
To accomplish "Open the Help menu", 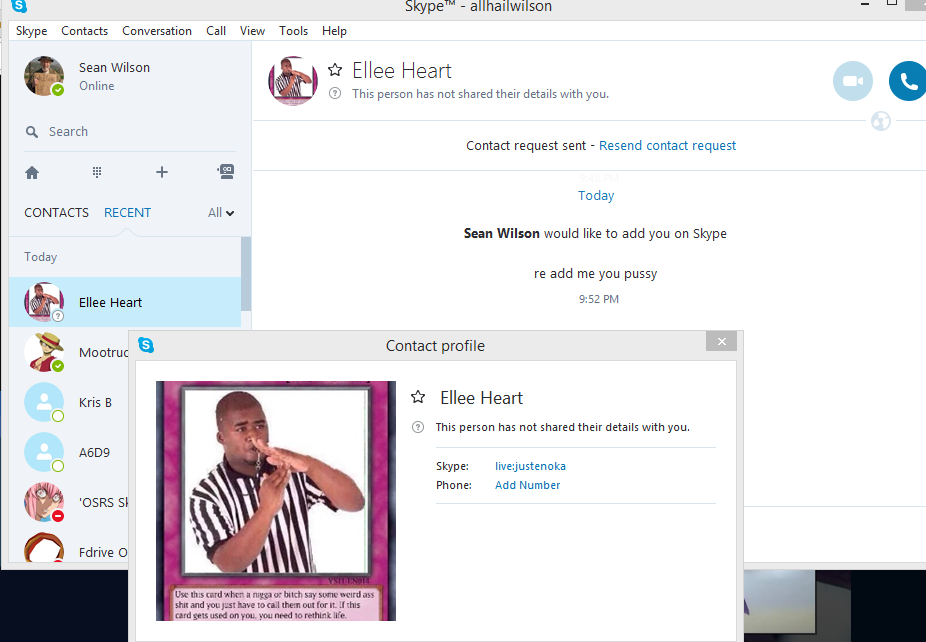I will (334, 31).
